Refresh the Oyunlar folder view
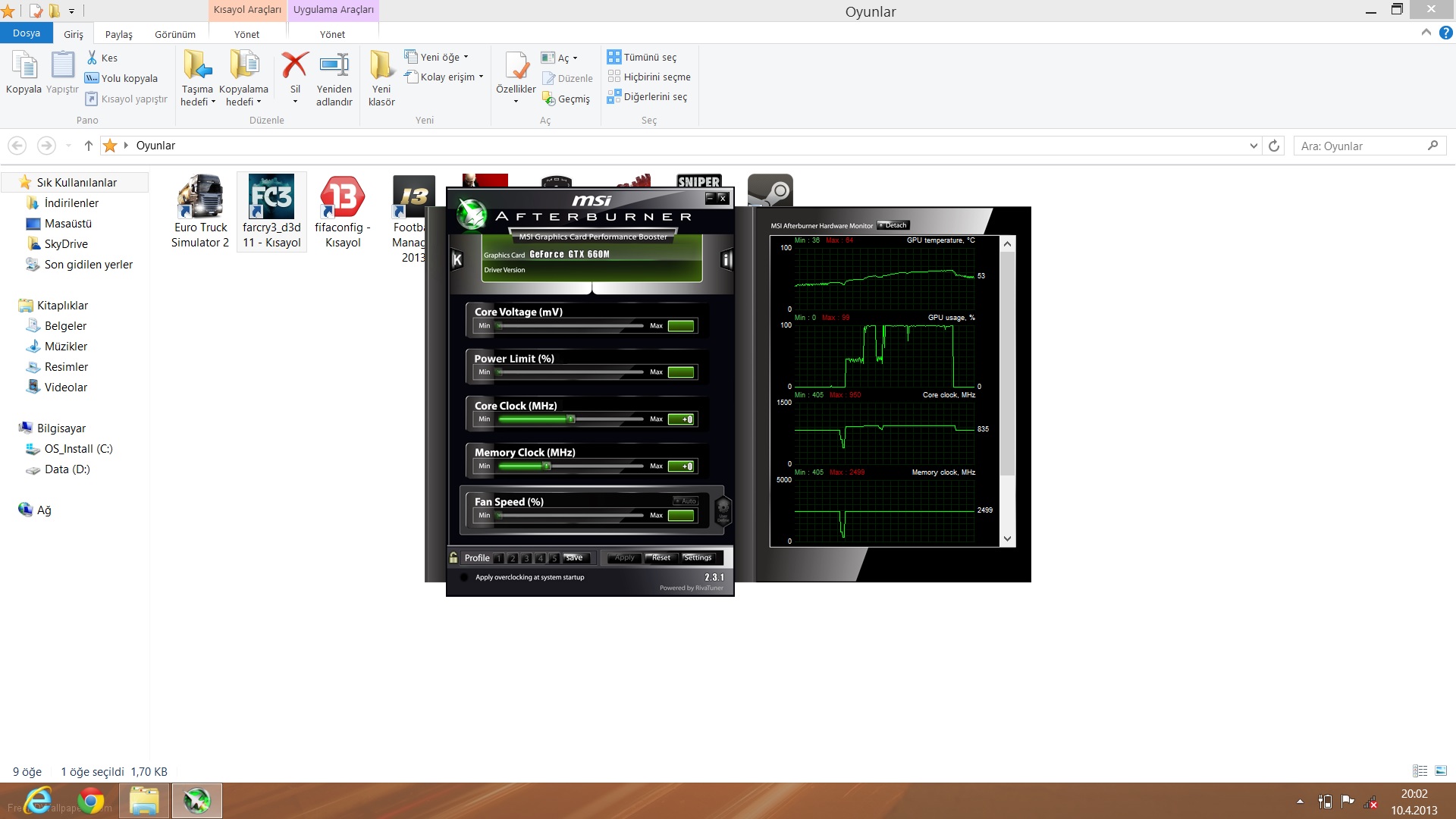This screenshot has height=819, width=1456. pyautogui.click(x=1274, y=146)
